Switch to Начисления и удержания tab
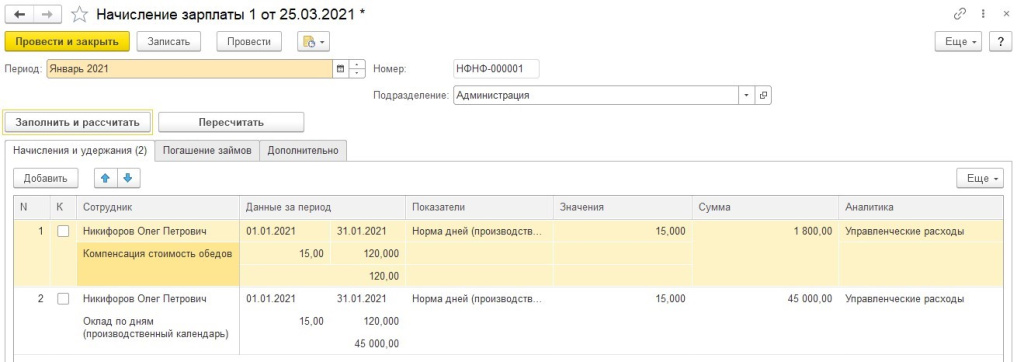Screen dimensions: 1024x362 (80, 150)
